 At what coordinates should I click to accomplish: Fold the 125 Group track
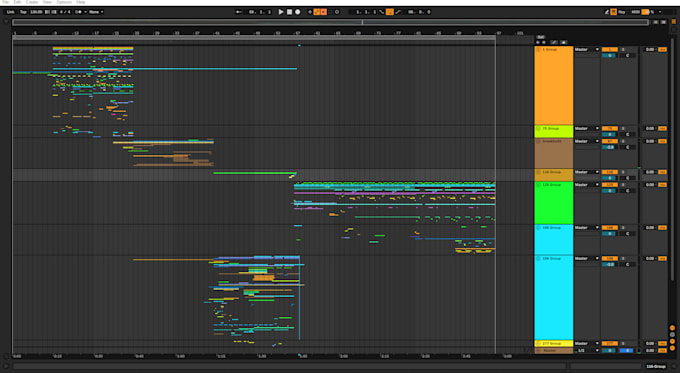(538, 185)
